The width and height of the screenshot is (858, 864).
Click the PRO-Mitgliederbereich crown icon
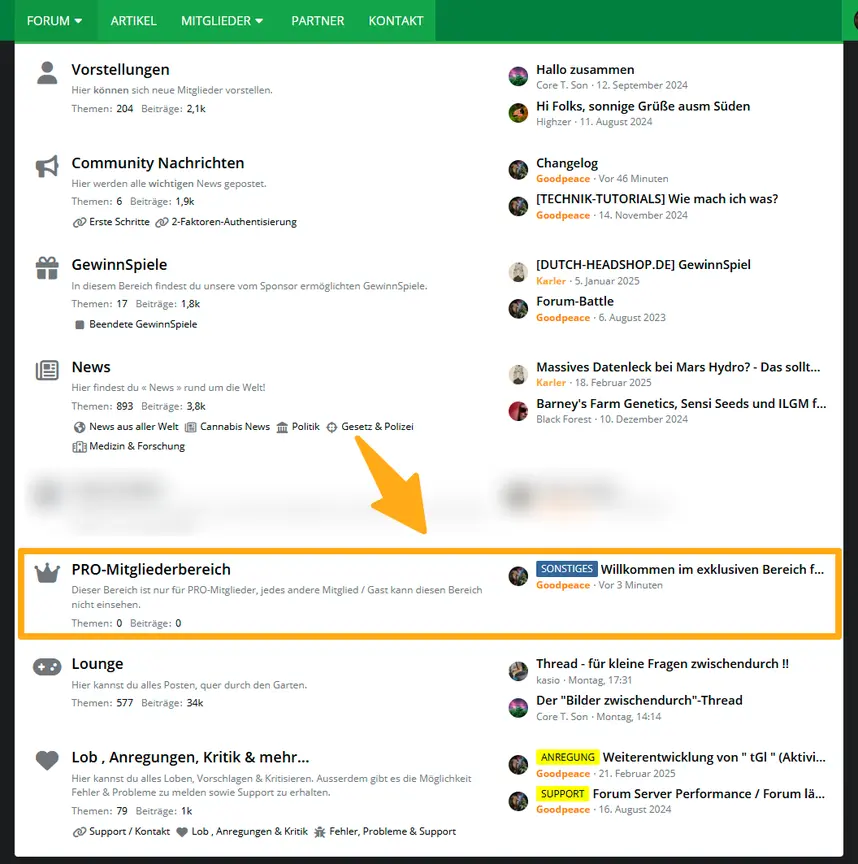(47, 572)
